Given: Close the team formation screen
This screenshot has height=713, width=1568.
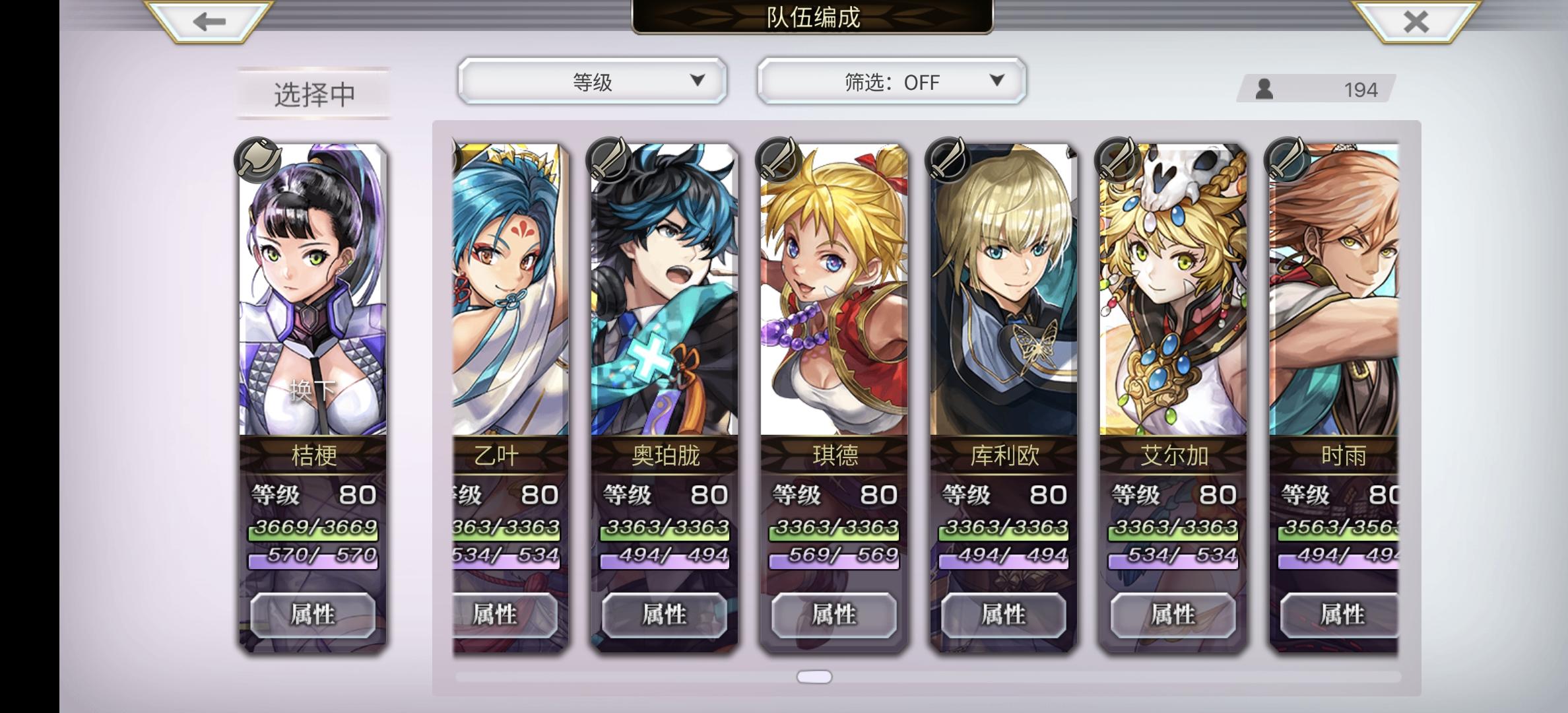Looking at the screenshot, I should (x=1415, y=22).
